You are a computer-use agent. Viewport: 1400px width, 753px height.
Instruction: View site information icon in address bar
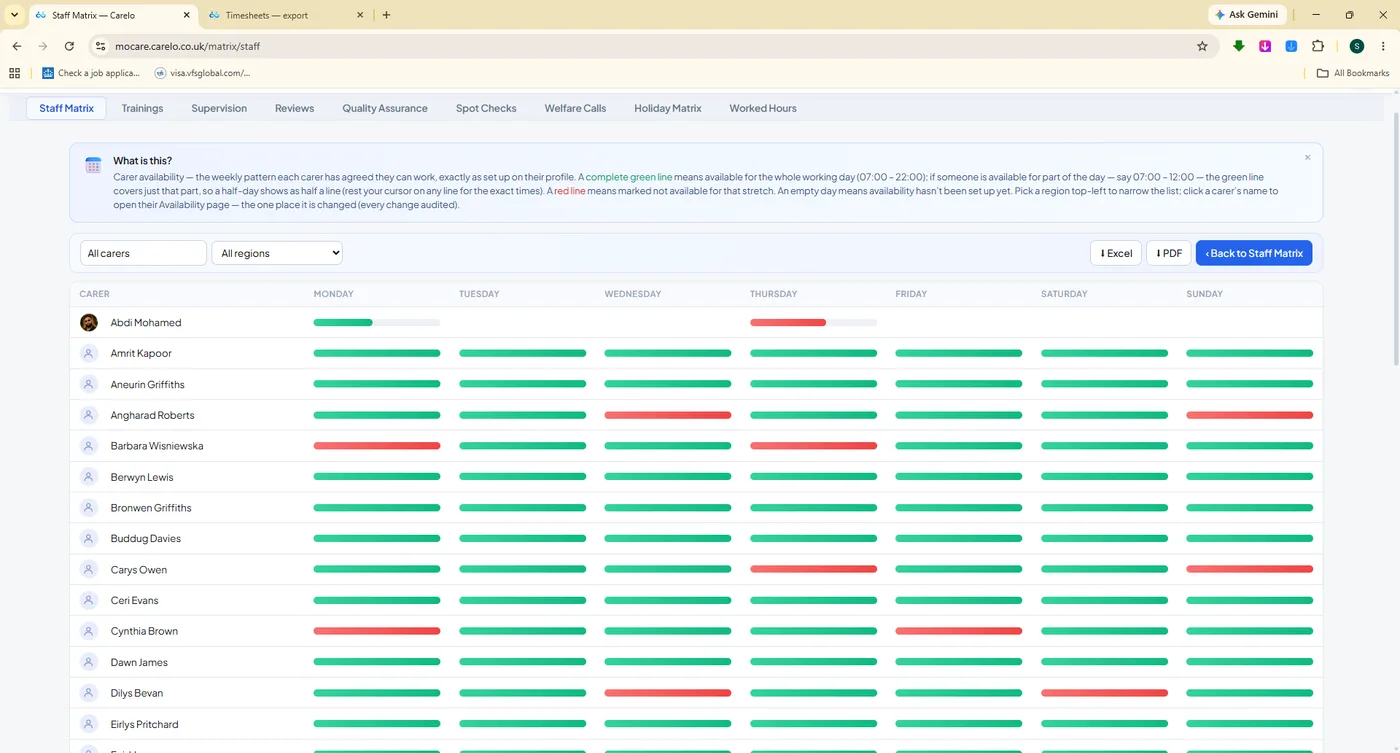click(x=99, y=46)
